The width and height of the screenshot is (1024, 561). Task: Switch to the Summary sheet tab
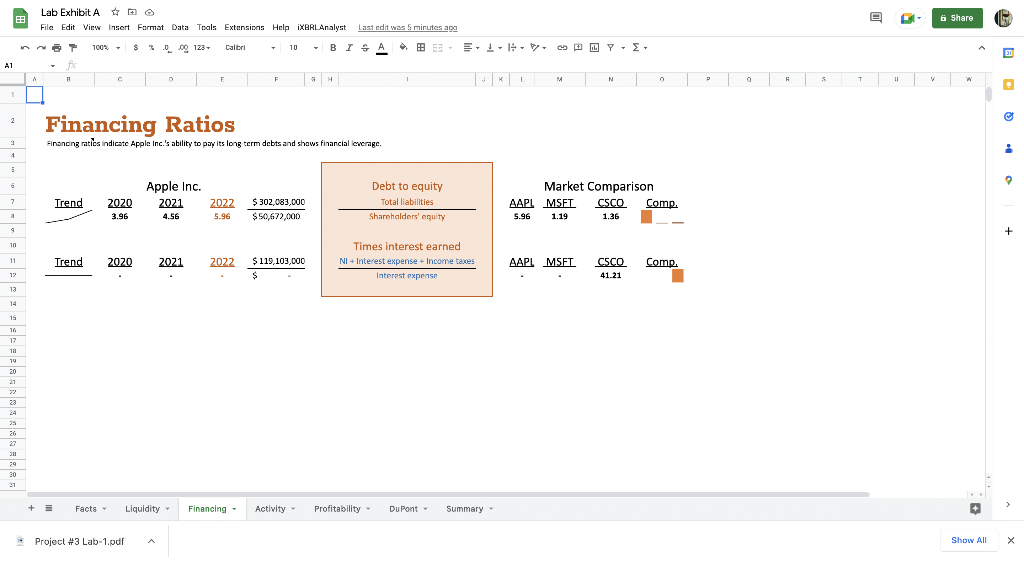pos(470,509)
